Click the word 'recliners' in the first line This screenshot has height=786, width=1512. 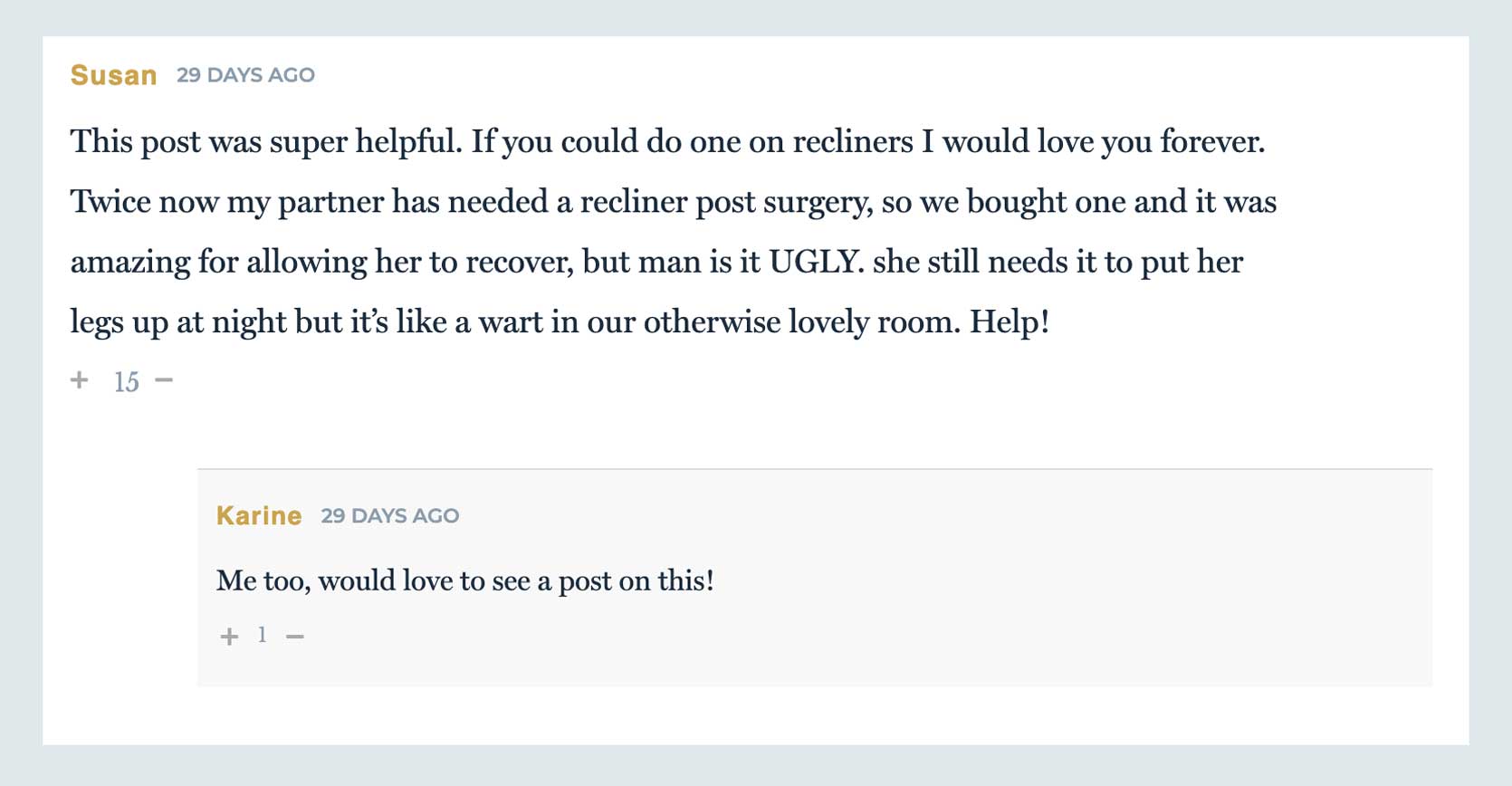tap(853, 141)
